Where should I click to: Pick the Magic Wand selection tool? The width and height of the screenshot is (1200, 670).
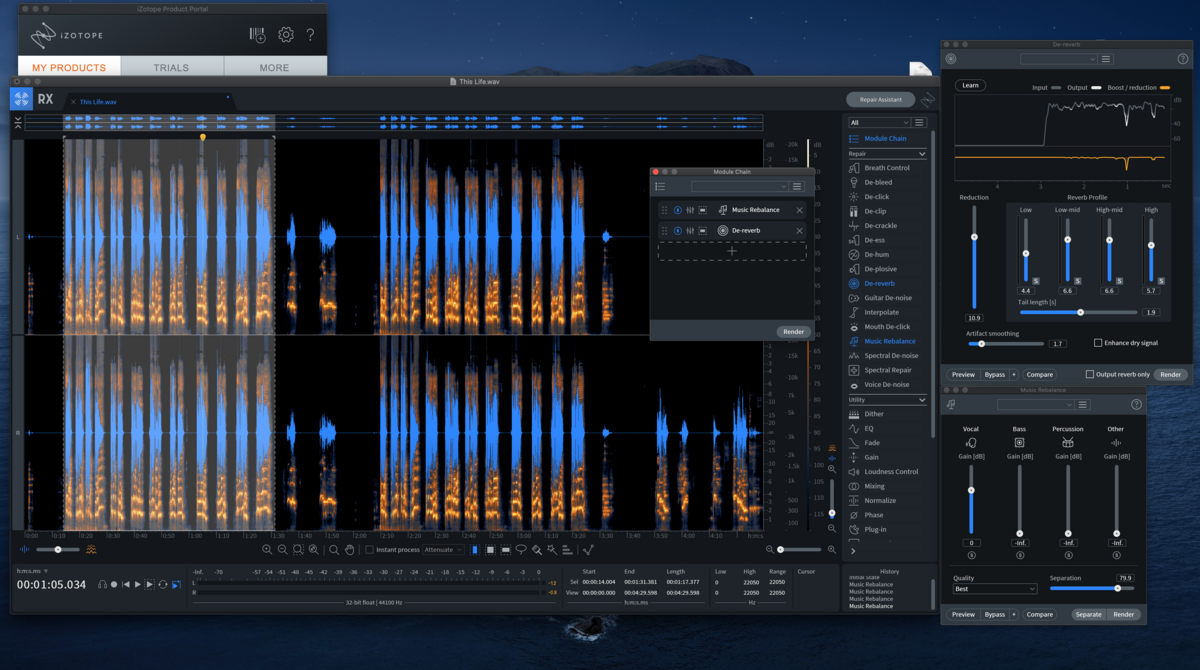pos(552,550)
